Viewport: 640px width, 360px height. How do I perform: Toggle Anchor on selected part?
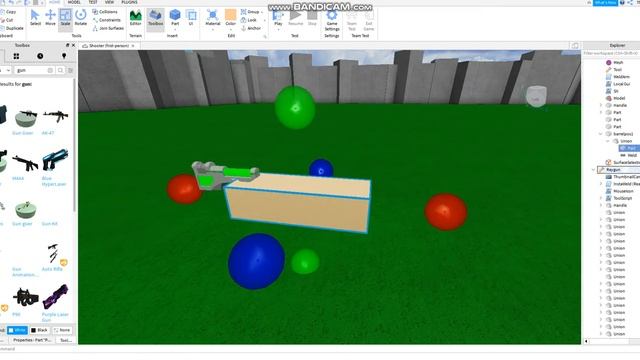tap(251, 28)
